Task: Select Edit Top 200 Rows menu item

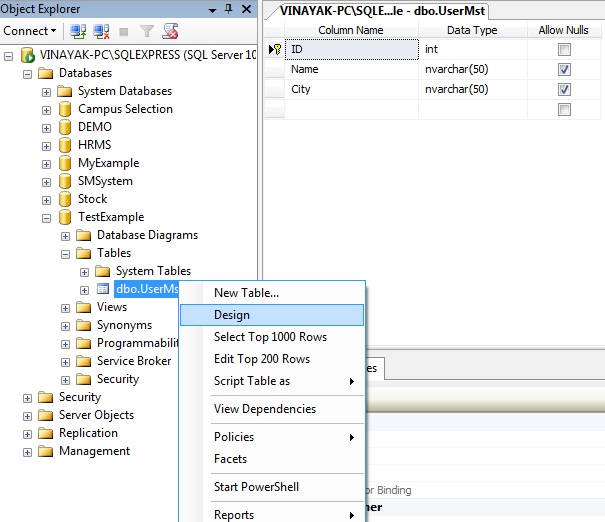Action: click(x=262, y=359)
